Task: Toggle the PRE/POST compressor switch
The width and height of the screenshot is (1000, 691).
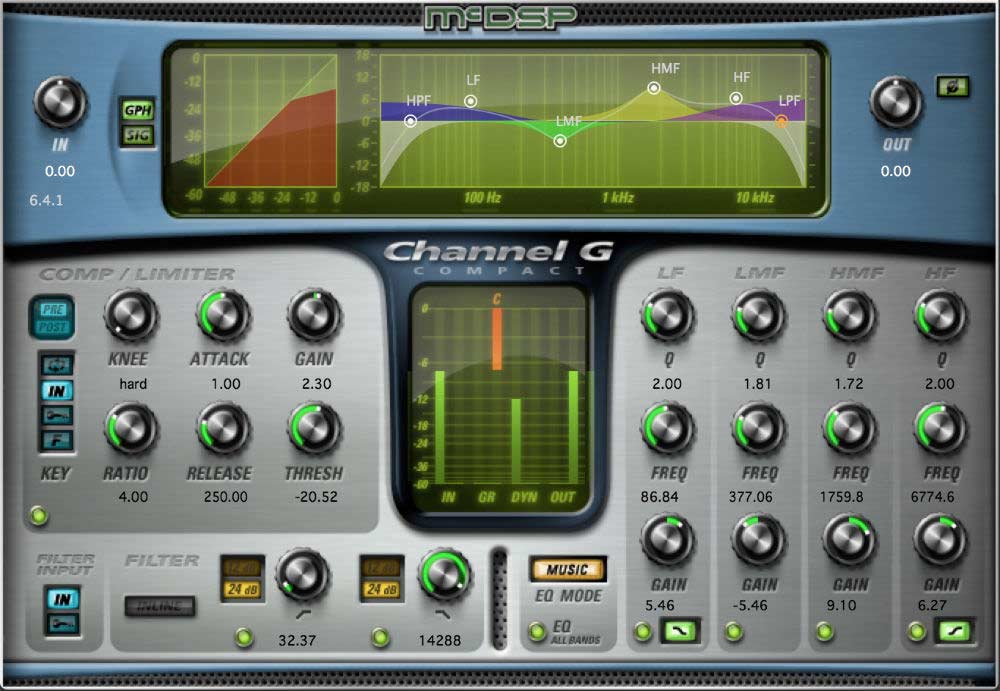Action: click(52, 318)
